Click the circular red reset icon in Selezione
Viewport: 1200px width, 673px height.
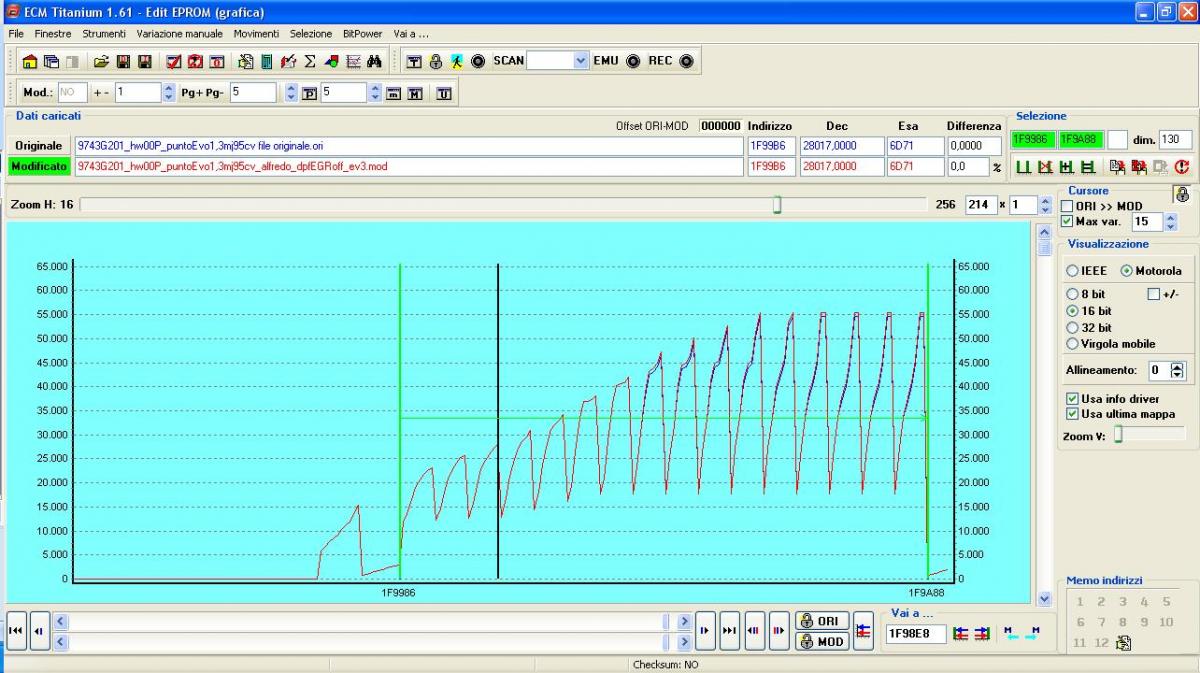tap(1182, 167)
